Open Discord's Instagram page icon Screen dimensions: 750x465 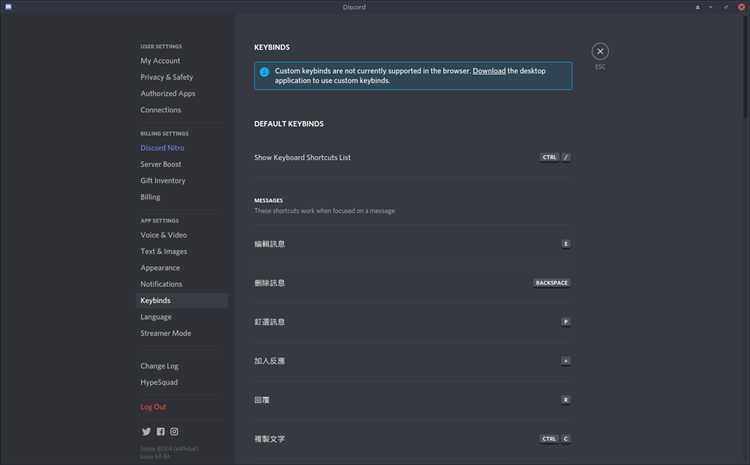click(174, 432)
